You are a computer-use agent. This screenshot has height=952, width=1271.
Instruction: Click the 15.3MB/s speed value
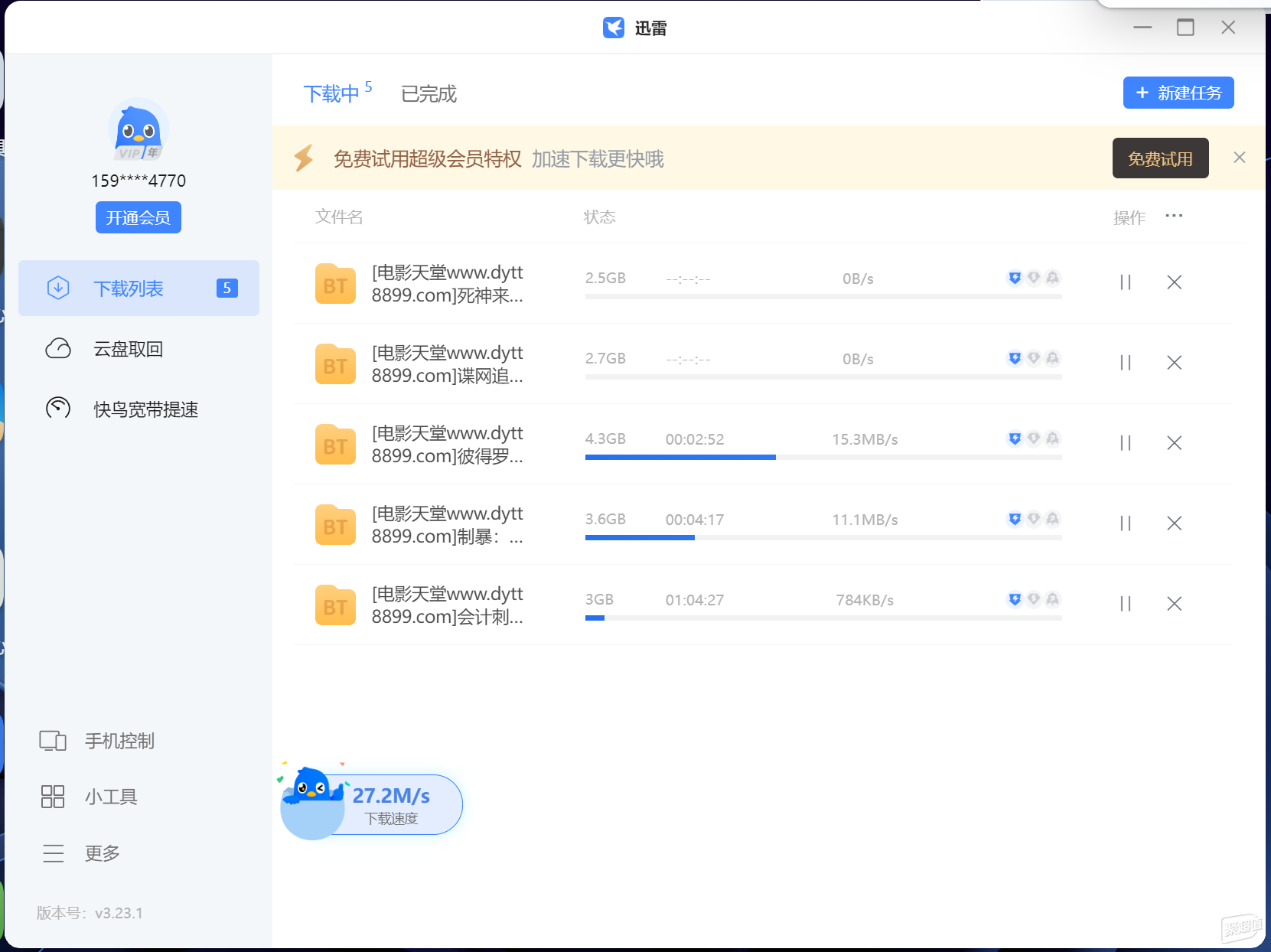[x=865, y=439]
